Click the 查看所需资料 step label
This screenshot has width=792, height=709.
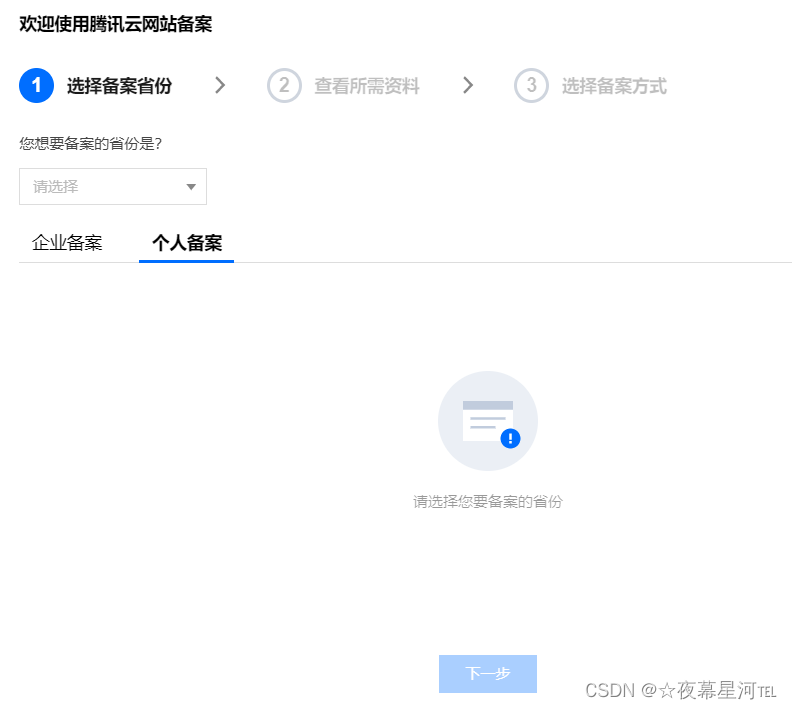click(367, 86)
